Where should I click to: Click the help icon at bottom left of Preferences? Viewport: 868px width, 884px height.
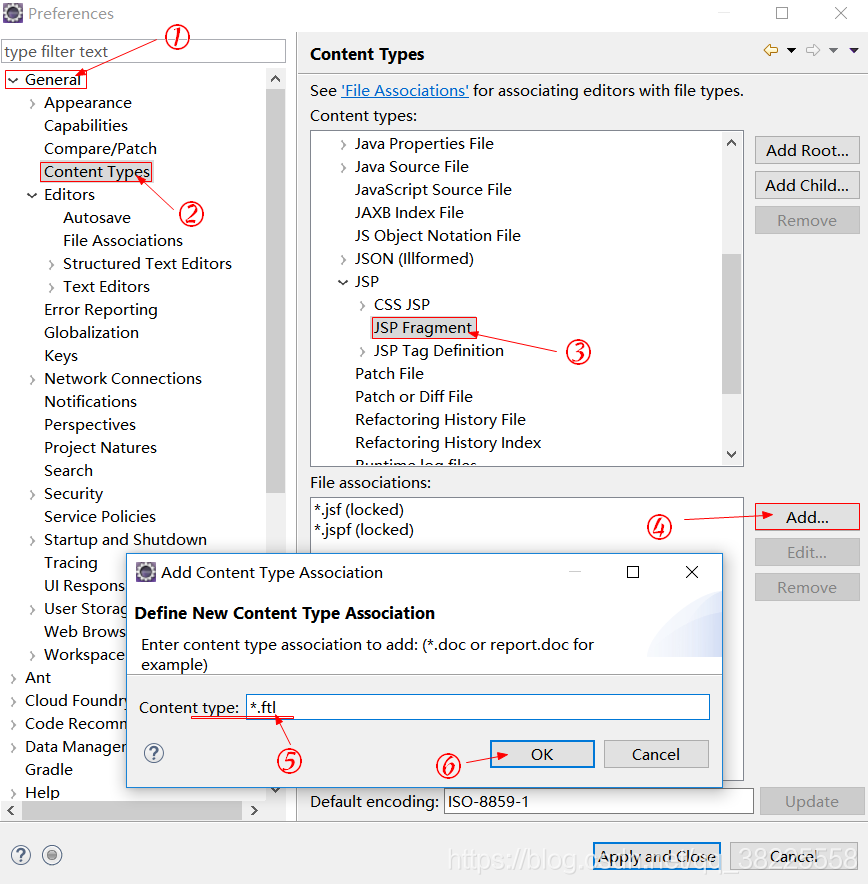[21, 855]
